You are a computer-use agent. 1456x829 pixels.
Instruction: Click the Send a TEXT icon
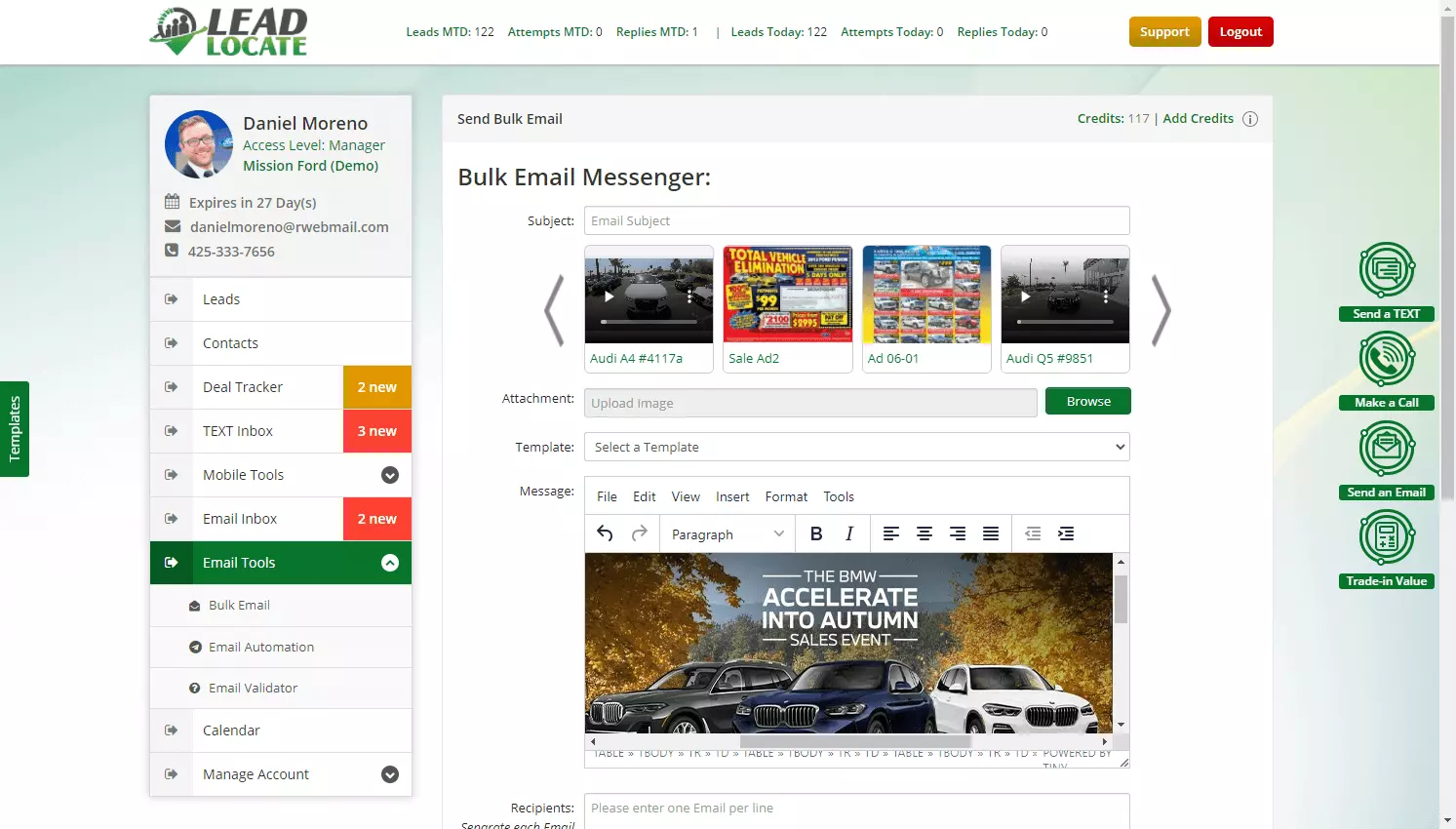pos(1387,270)
